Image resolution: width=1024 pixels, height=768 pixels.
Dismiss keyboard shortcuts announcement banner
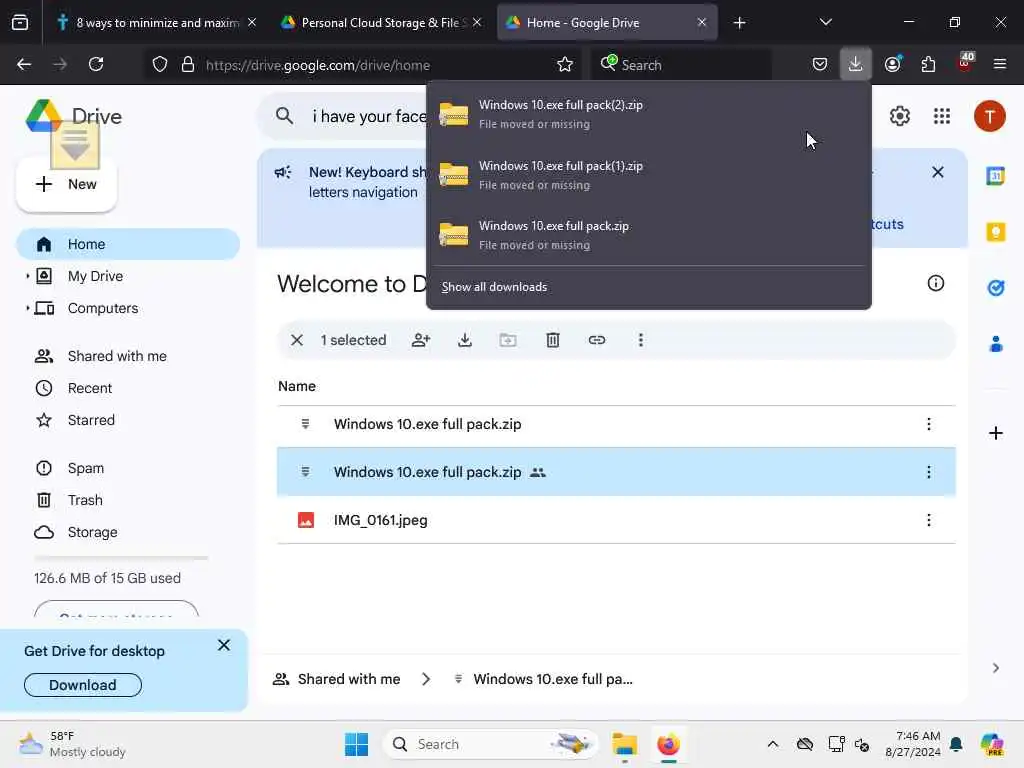[x=938, y=172]
